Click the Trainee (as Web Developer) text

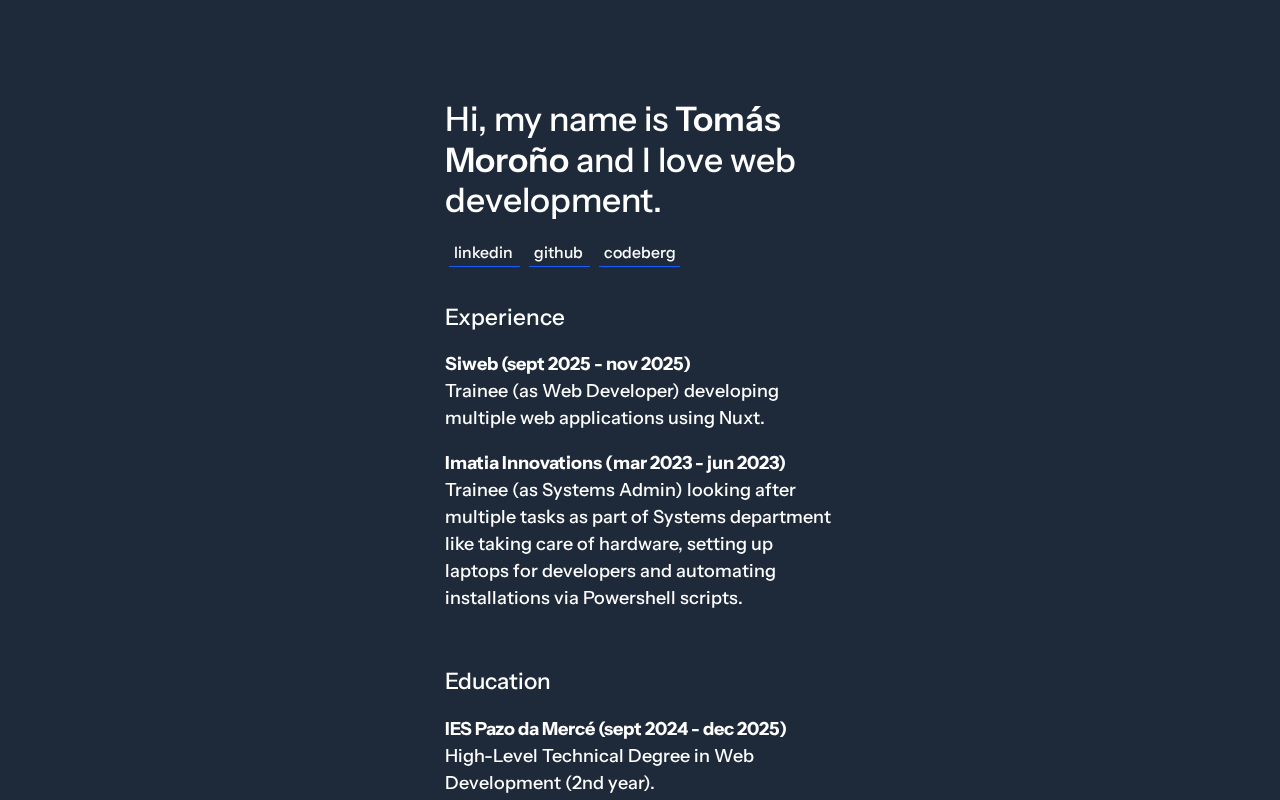click(x=562, y=391)
